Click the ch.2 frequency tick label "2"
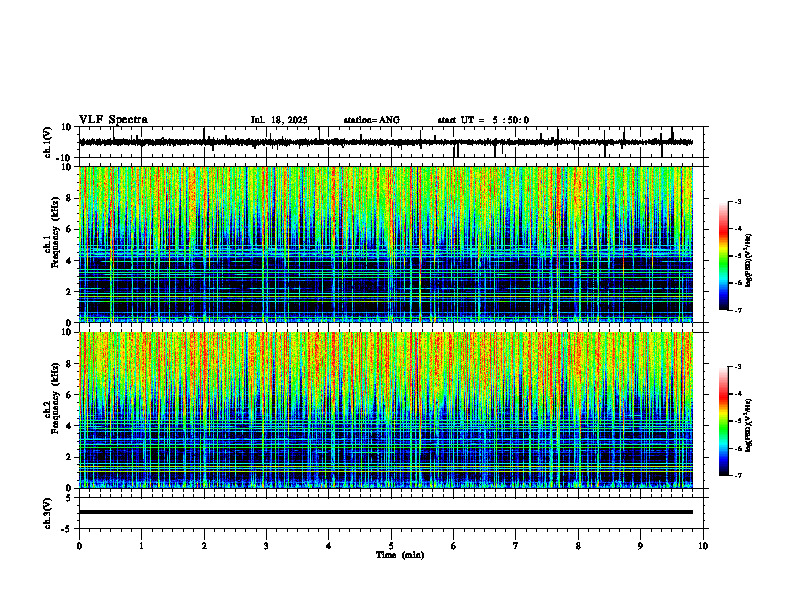Viewport: 792px width, 612px height. [70, 457]
